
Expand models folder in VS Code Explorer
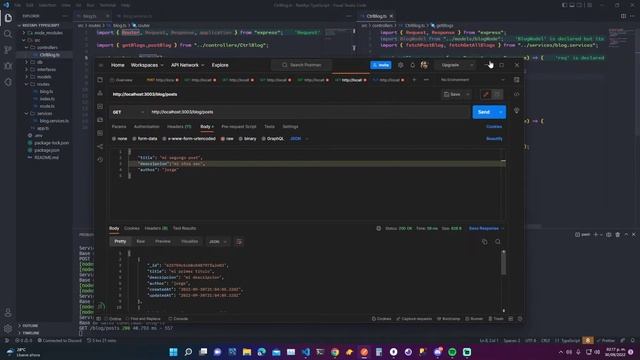tap(43, 77)
